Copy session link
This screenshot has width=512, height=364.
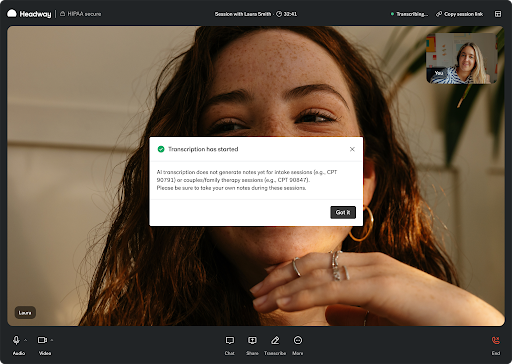tap(460, 14)
